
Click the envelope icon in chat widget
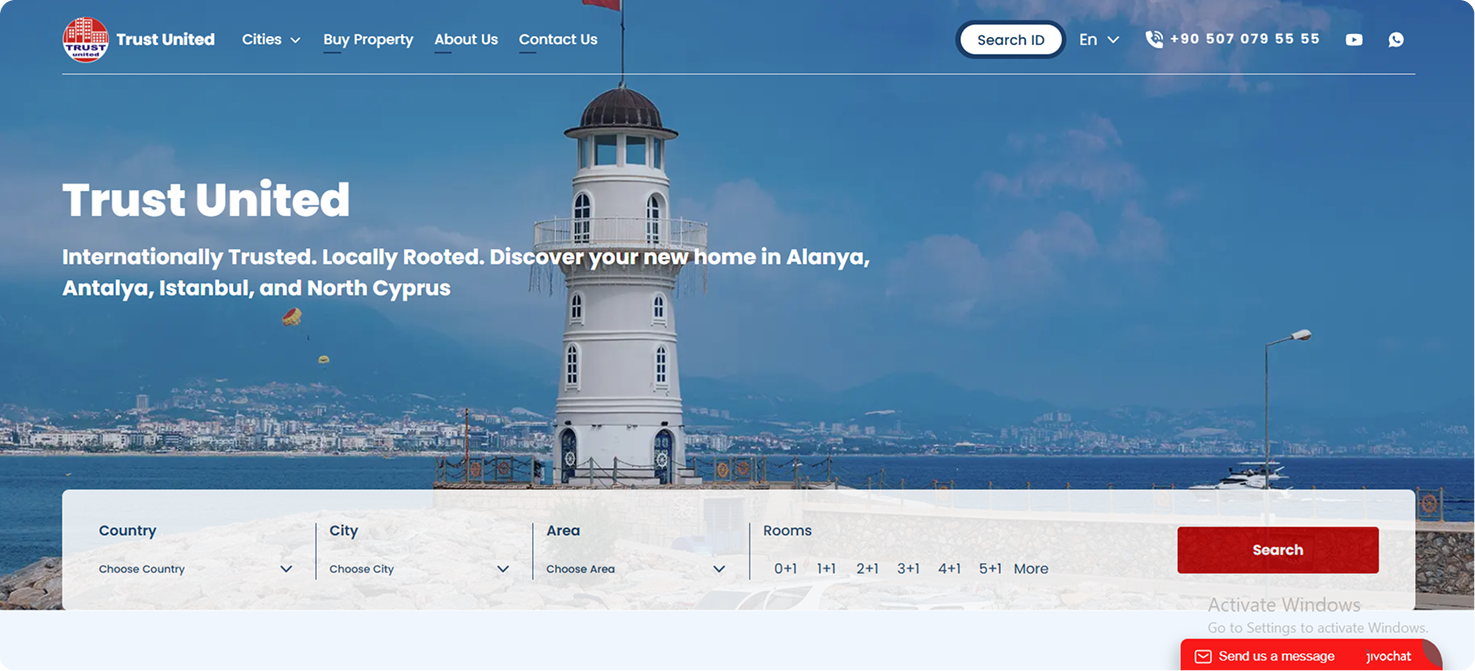pyautogui.click(x=1203, y=657)
